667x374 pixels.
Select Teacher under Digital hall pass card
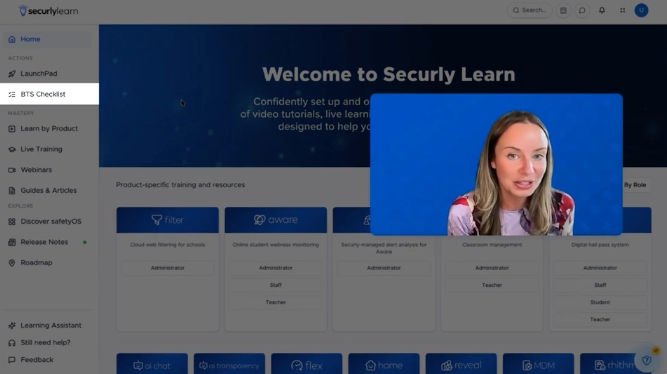(600, 319)
